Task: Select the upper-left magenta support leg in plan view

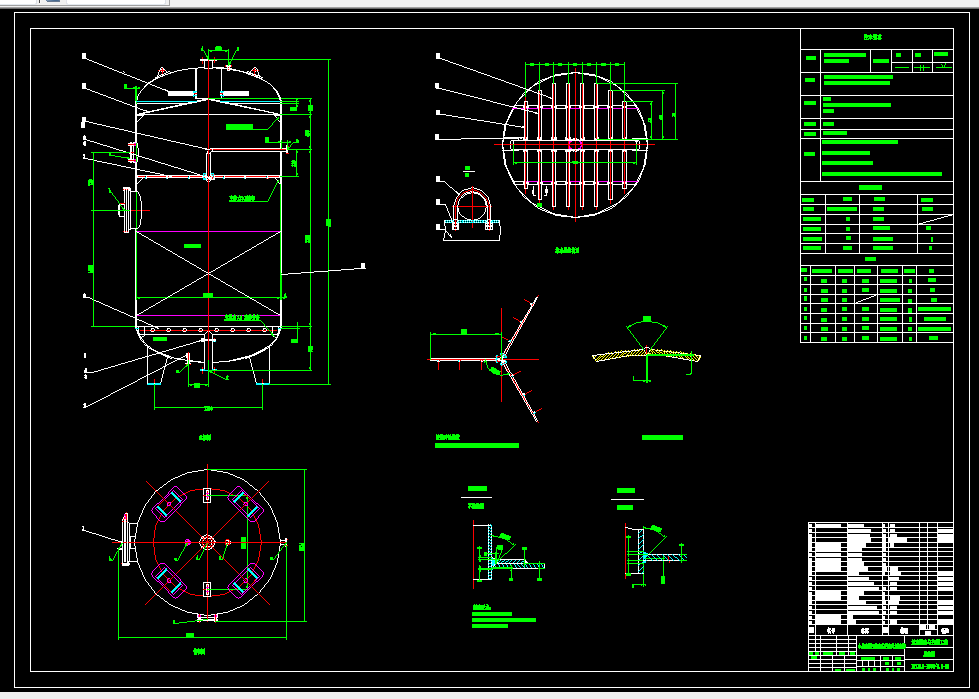Action: 167,505
